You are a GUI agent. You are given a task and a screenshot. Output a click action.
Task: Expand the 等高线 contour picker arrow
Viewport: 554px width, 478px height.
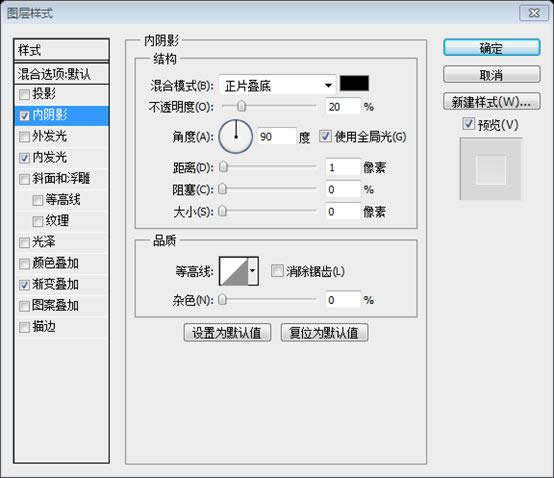(x=253, y=271)
